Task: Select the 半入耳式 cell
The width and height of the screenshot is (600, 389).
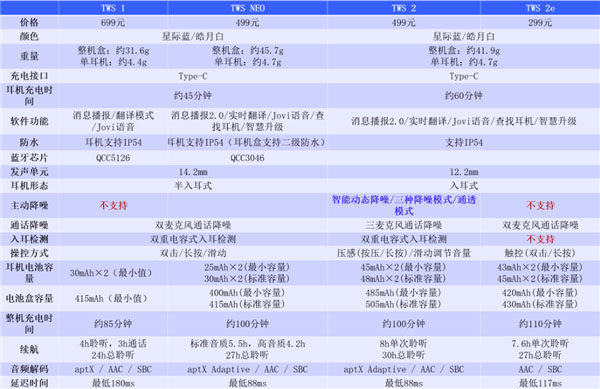Action: [x=193, y=186]
